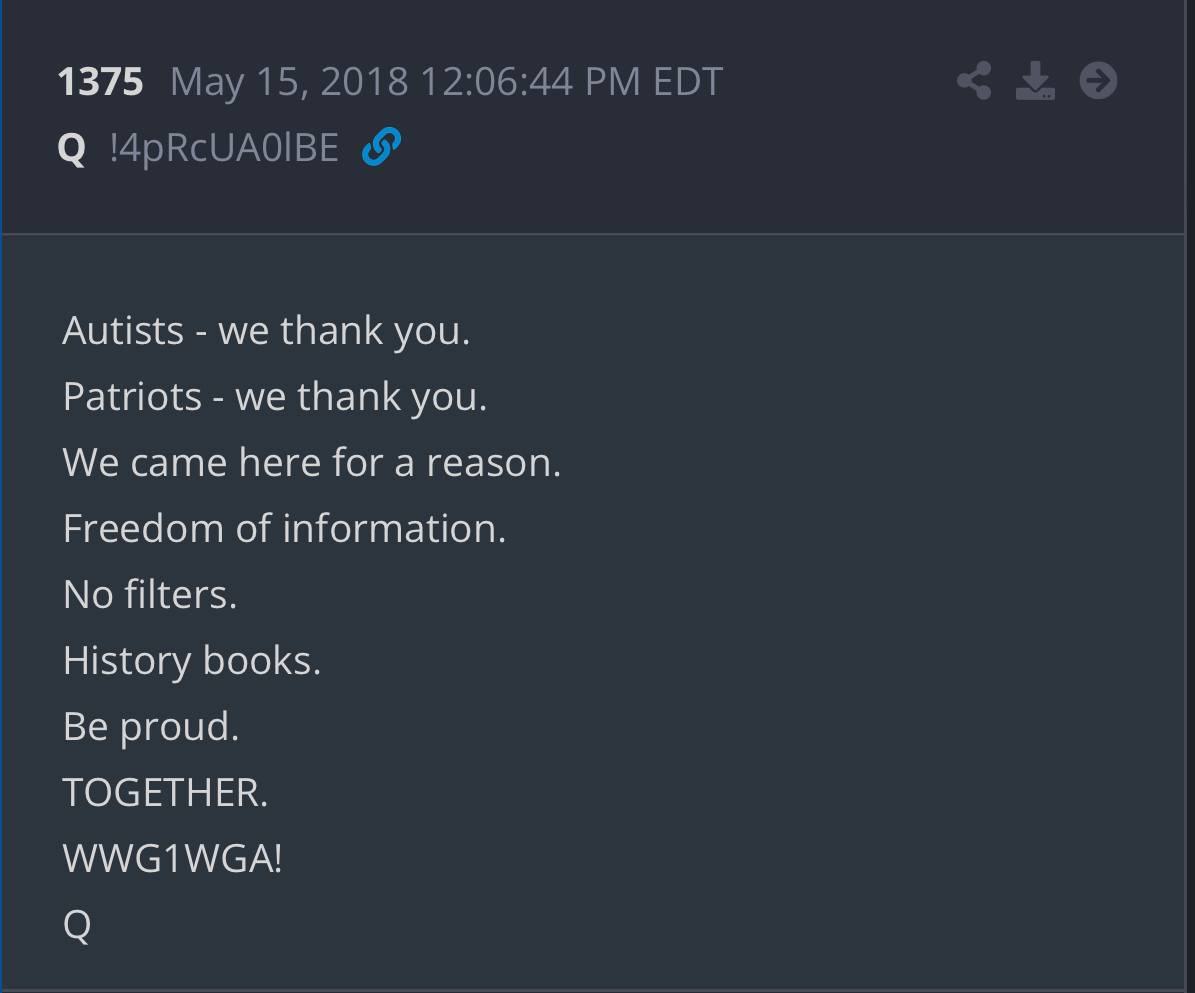Open the blue chain link icon
Viewport: 1195px width, 993px height.
[381, 148]
